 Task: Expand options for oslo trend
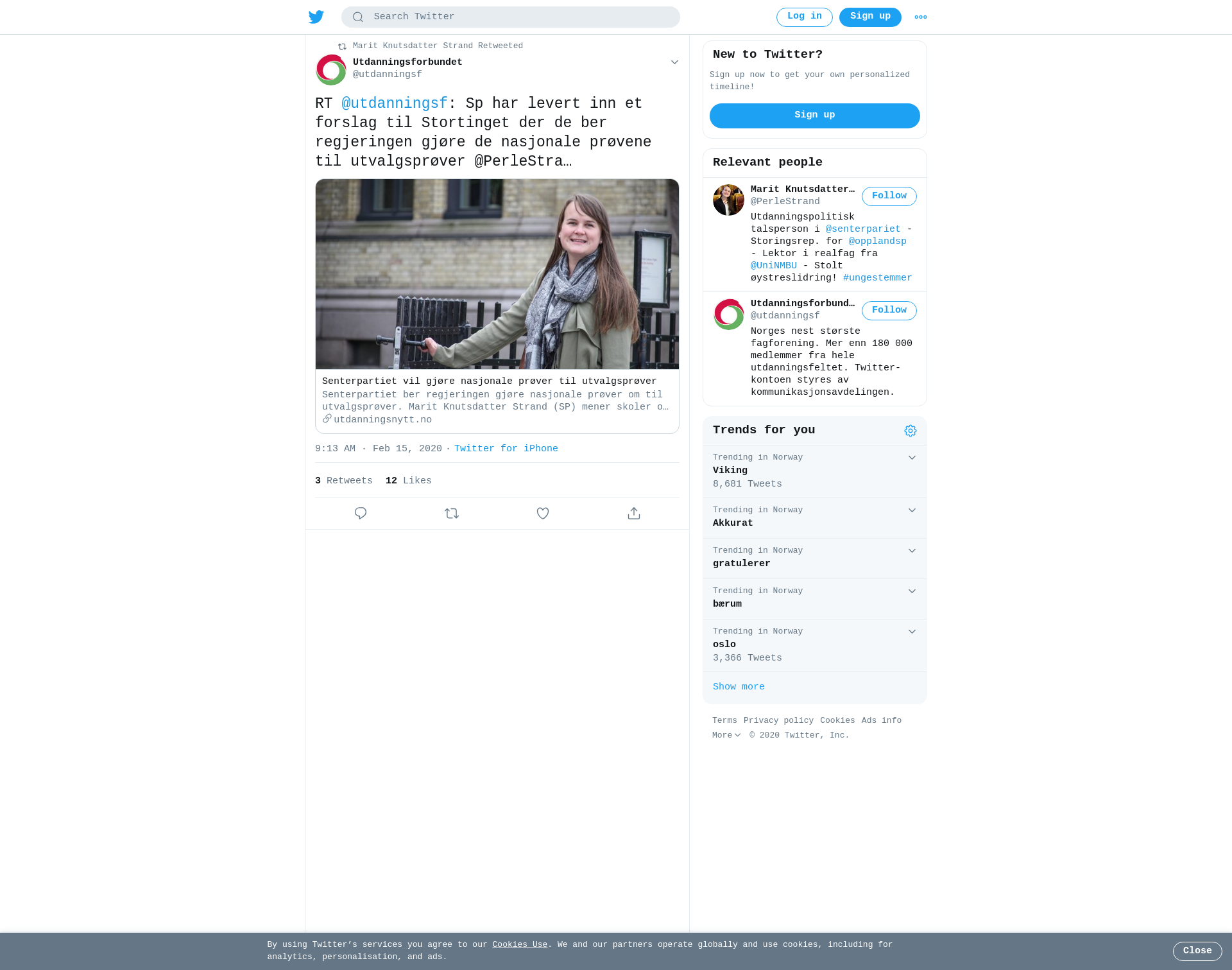[912, 632]
